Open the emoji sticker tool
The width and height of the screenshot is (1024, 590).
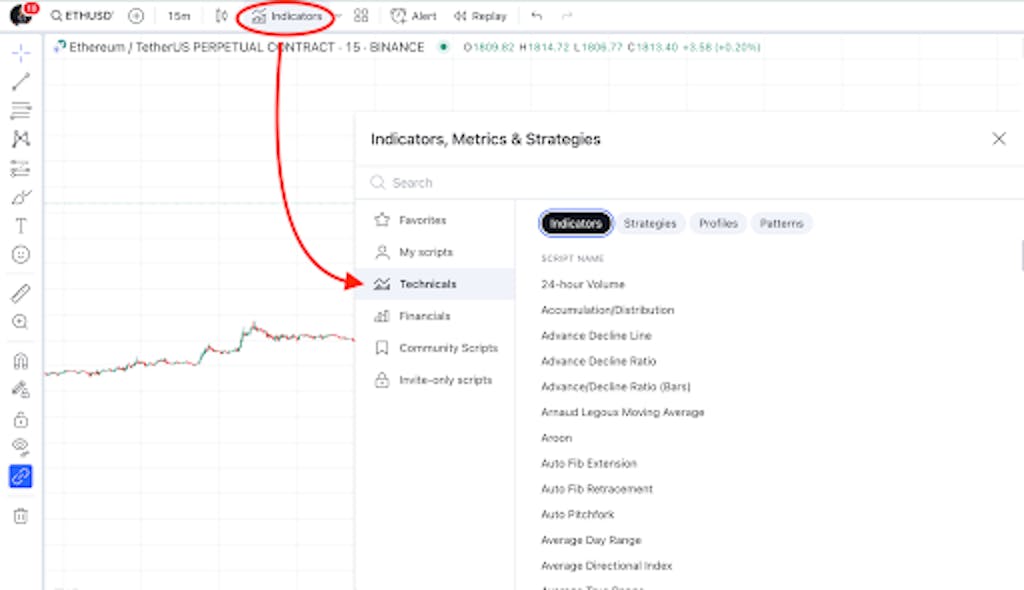20,254
